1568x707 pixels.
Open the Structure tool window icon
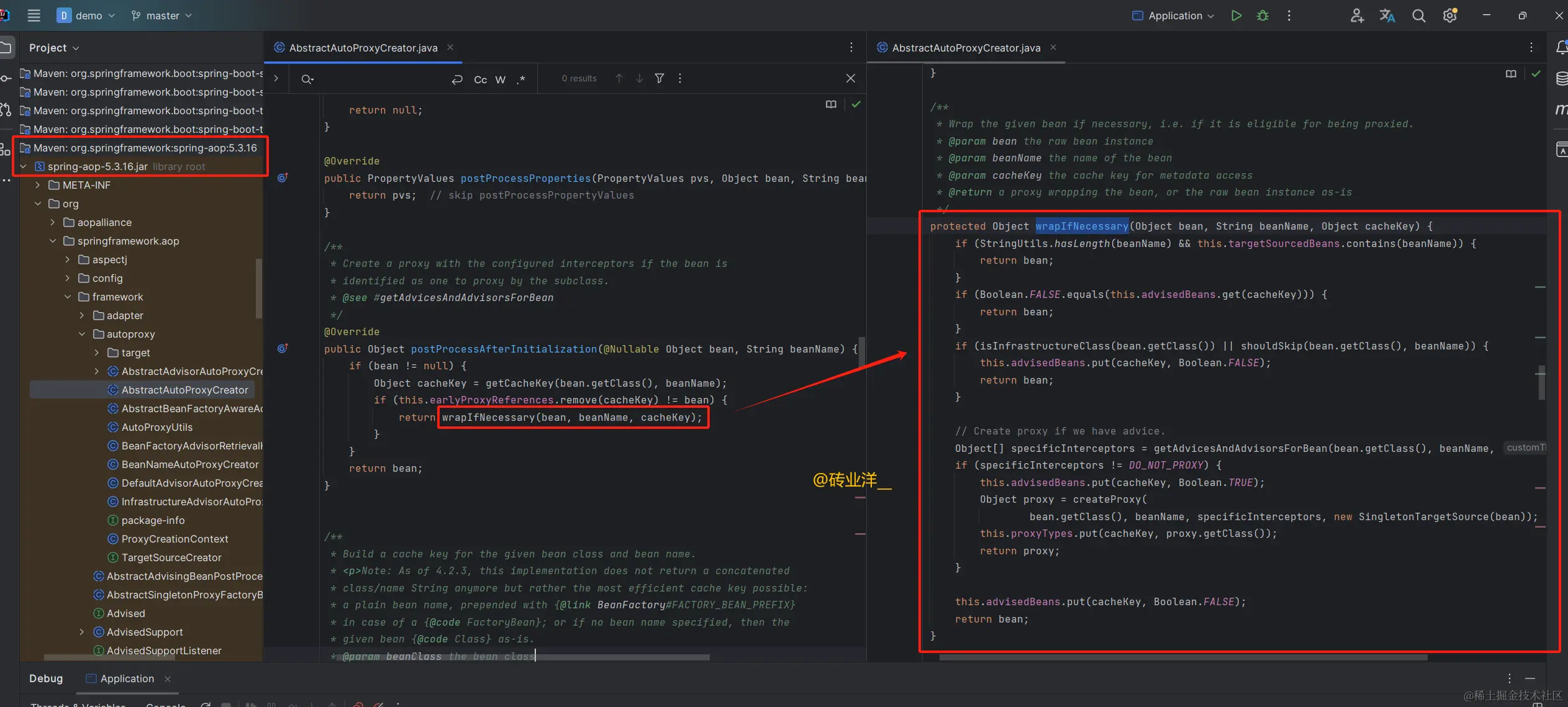[6, 149]
